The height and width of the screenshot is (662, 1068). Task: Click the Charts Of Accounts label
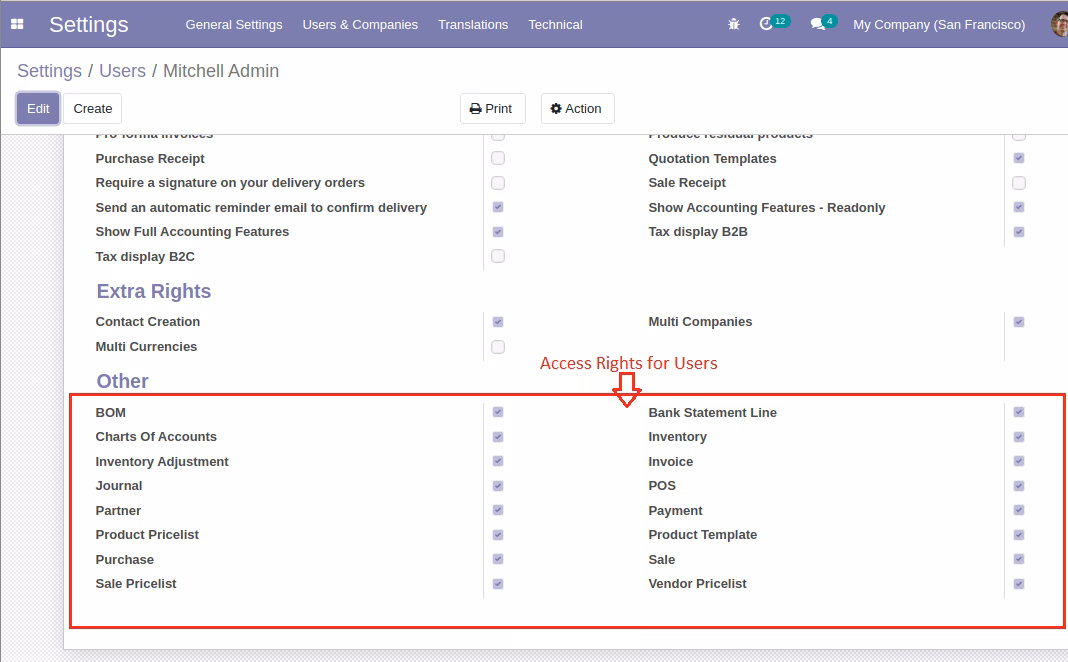point(156,437)
